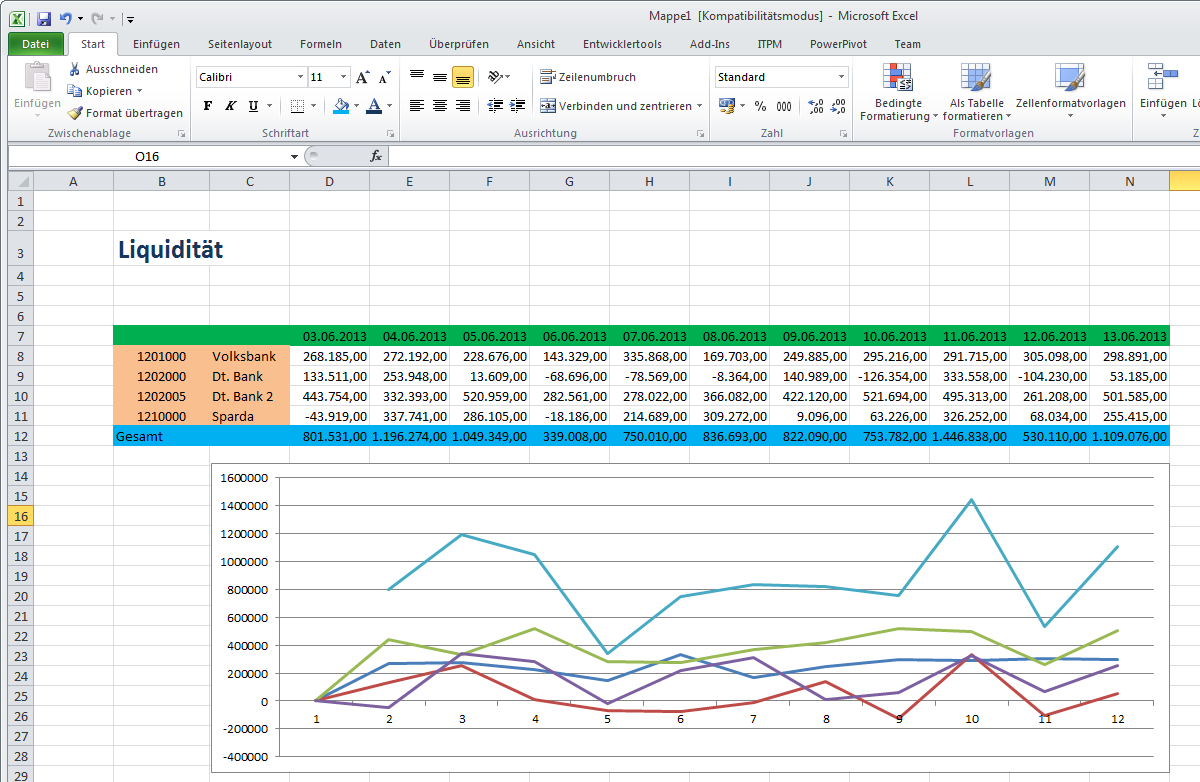1200x782 pixels.
Task: Switch to the Seitenlayout tab
Action: (240, 44)
